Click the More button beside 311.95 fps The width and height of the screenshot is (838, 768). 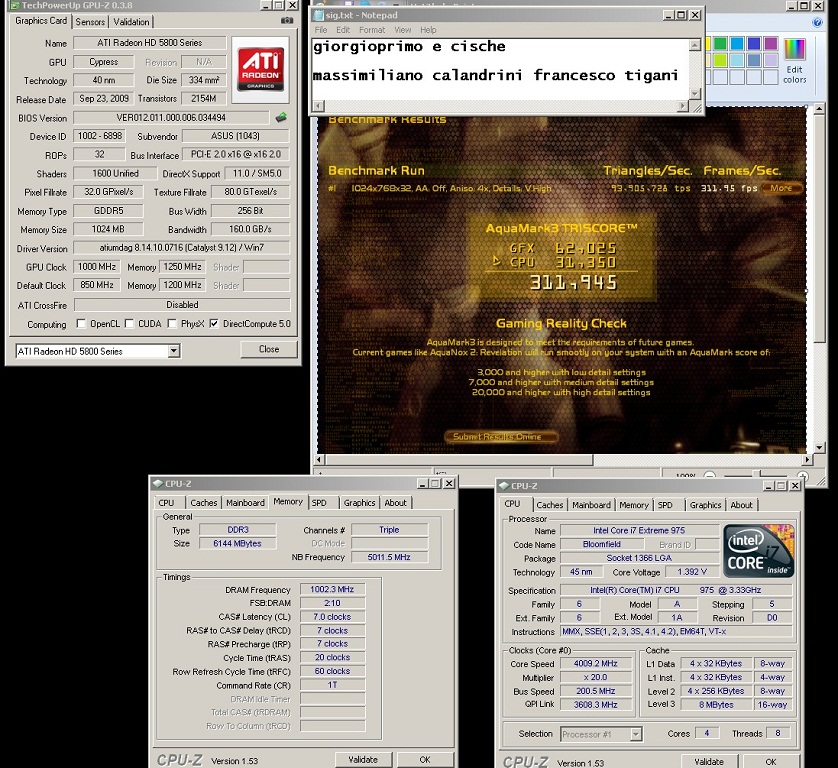[781, 188]
